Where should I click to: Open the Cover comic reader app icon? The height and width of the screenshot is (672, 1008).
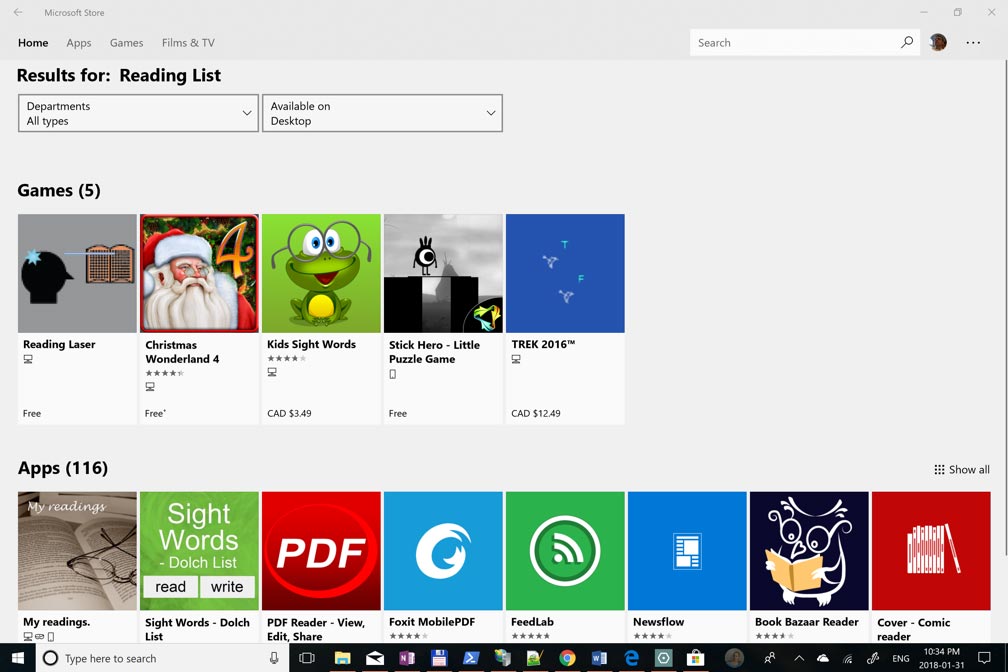click(x=931, y=551)
